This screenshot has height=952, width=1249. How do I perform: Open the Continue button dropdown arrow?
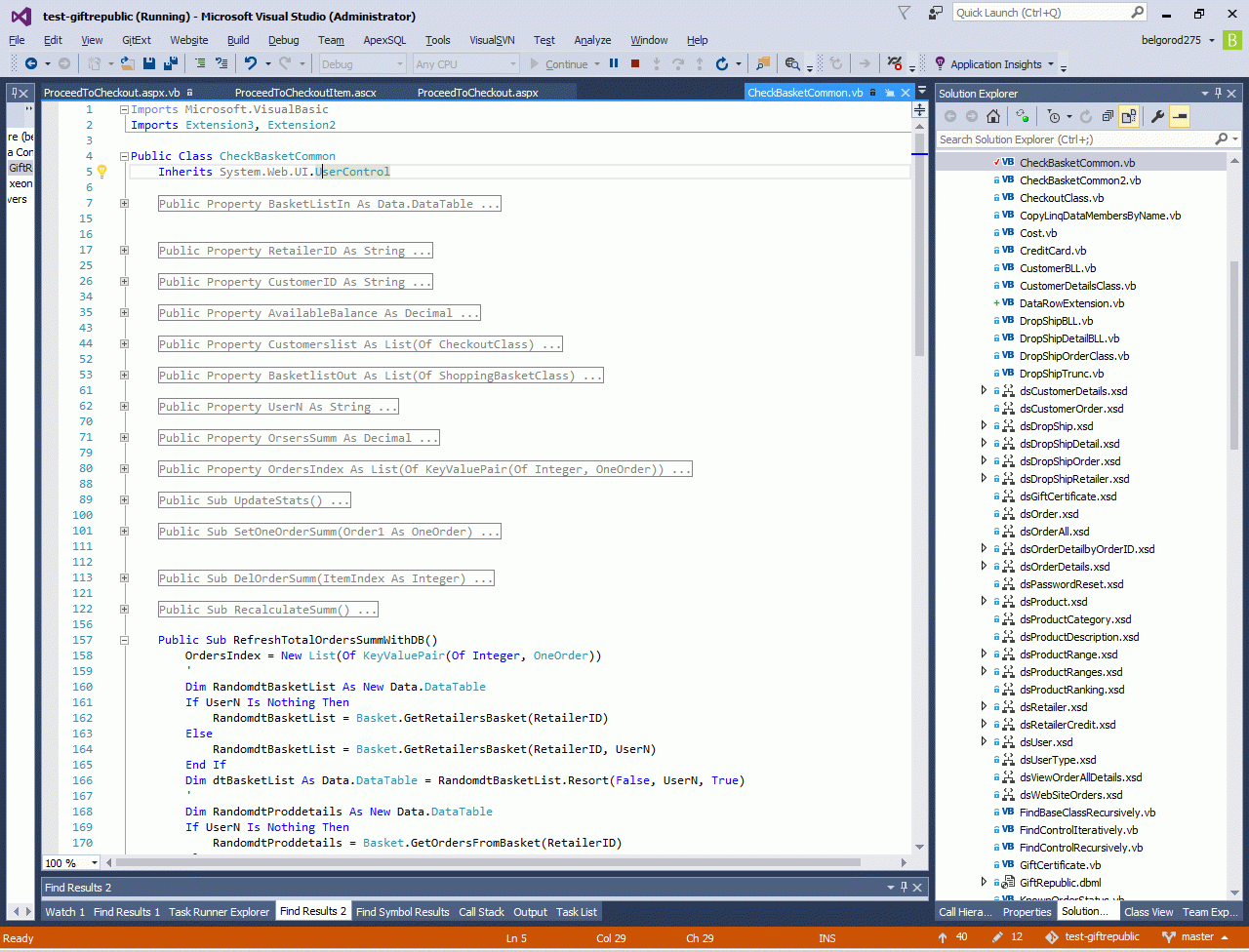596,64
